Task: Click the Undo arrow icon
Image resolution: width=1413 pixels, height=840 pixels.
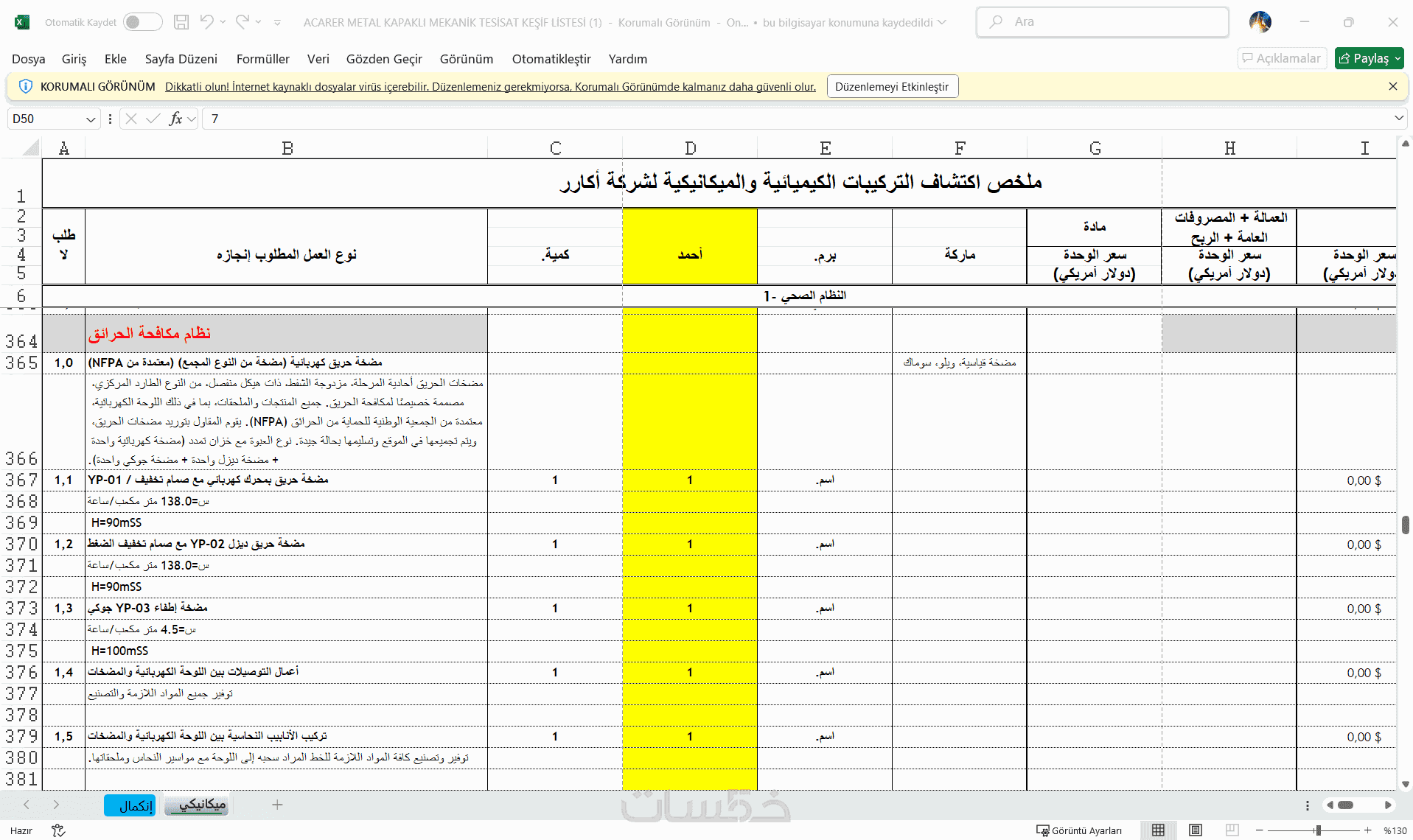Action: (206, 22)
